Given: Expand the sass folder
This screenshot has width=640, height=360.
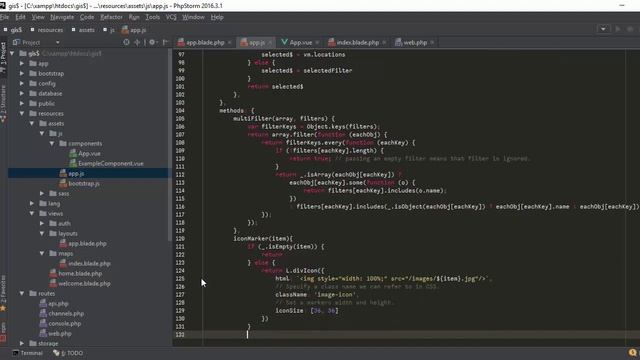Looking at the screenshot, I should tap(42, 193).
